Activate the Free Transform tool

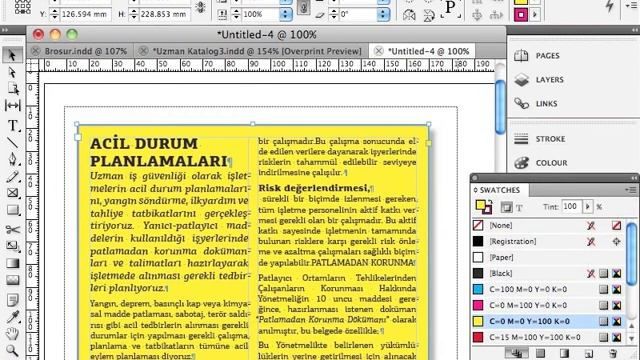[12, 246]
